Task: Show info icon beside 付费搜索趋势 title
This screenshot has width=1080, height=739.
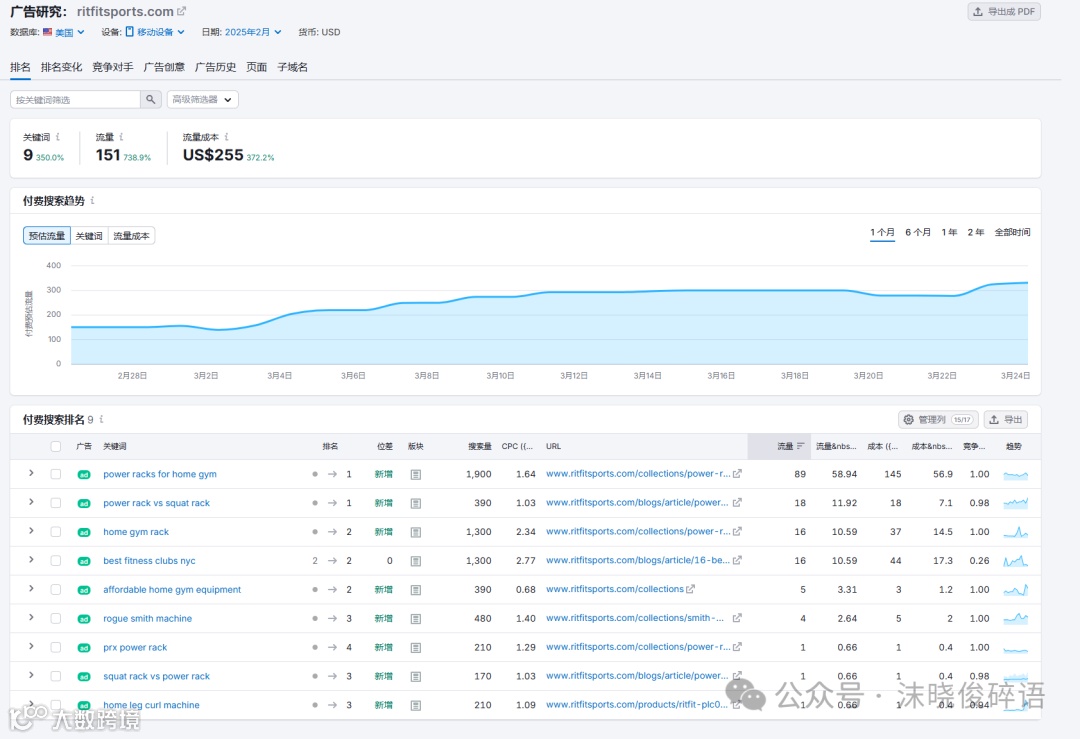Action: click(x=92, y=200)
